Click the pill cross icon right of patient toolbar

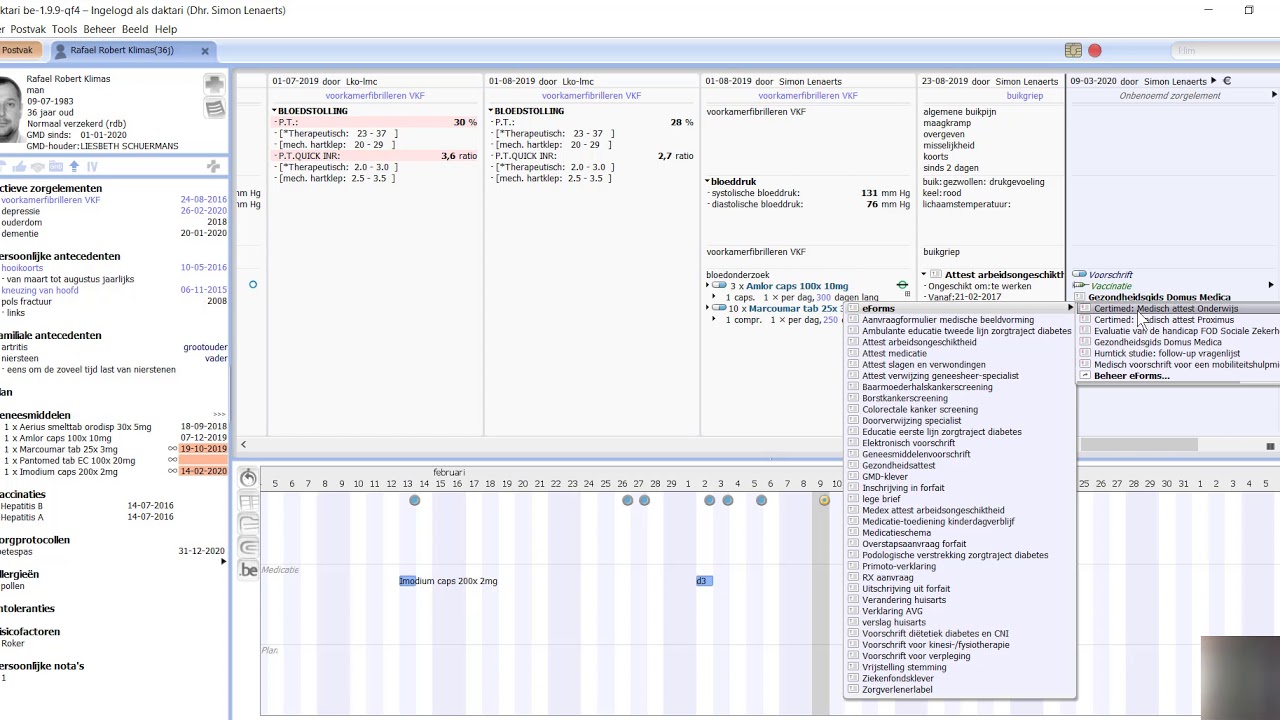(x=213, y=167)
